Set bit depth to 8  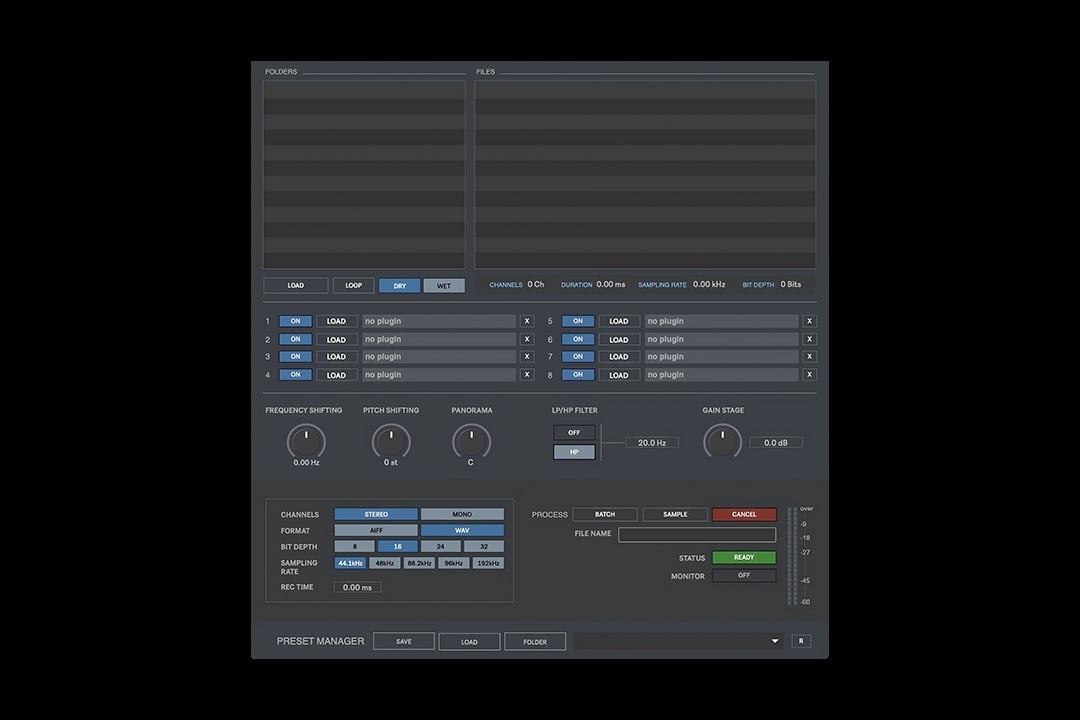click(x=355, y=546)
